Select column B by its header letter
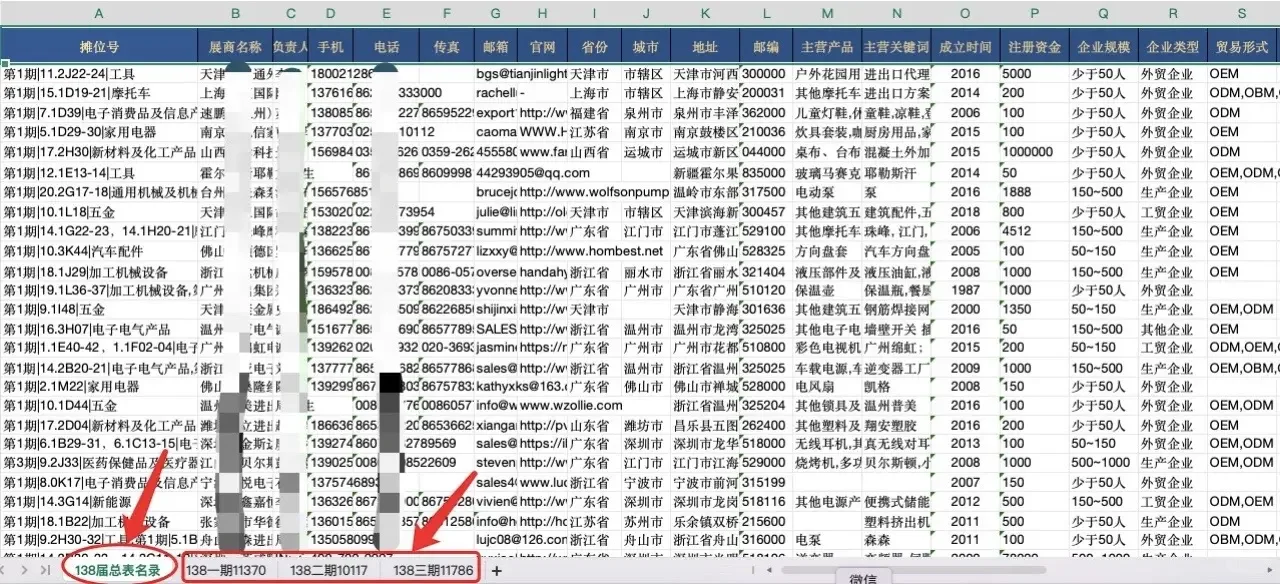1280x584 pixels. tap(236, 13)
